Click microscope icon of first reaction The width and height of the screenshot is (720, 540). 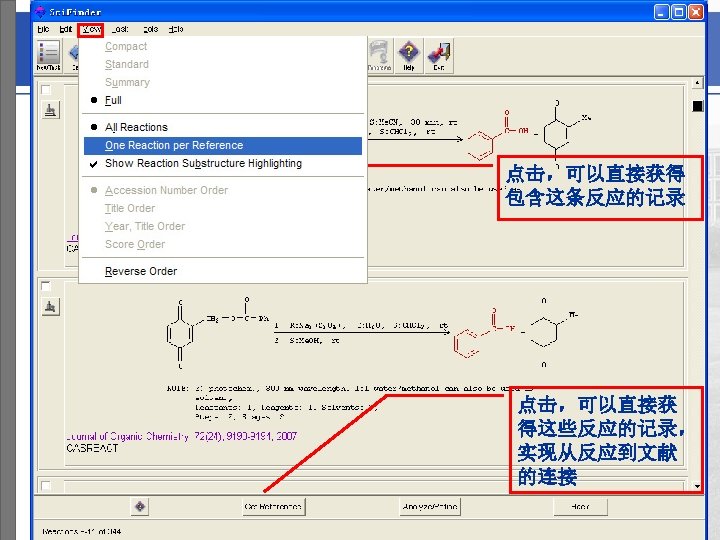coord(51,110)
